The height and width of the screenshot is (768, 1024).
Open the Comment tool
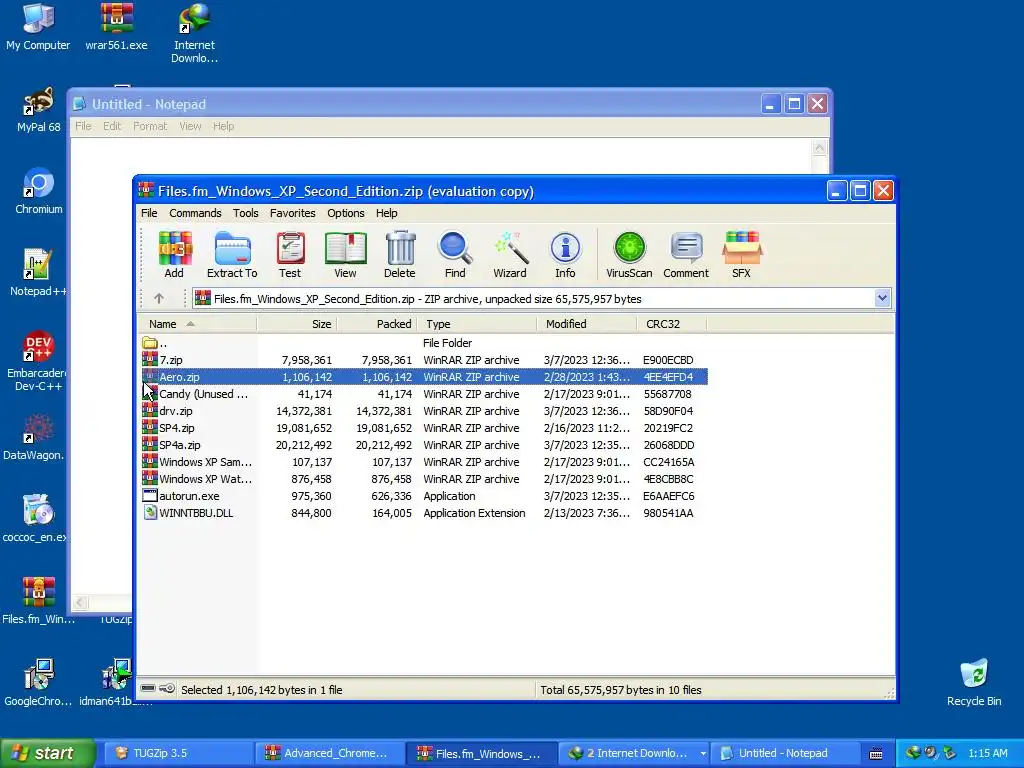click(686, 255)
